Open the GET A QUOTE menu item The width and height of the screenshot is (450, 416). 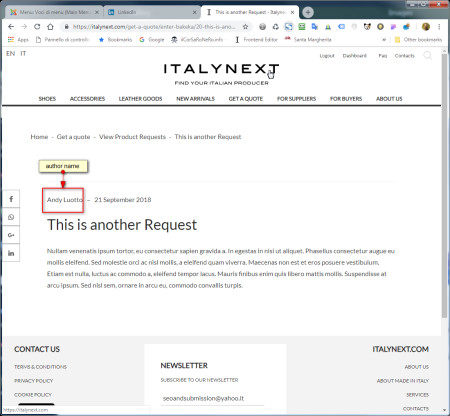click(x=246, y=99)
